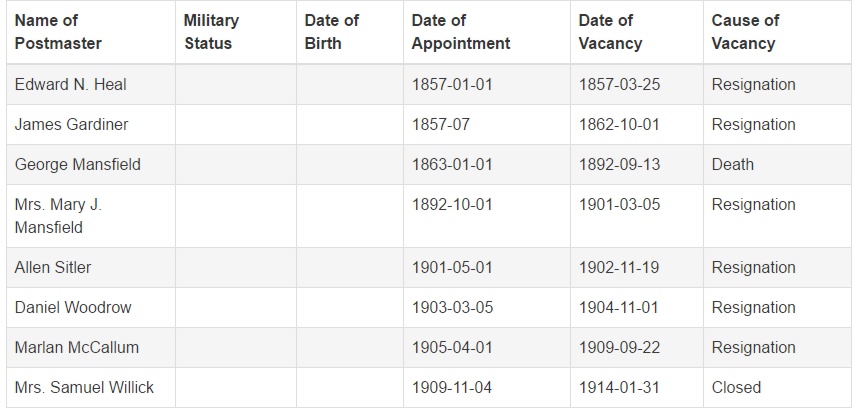Click the vacancy date 1892-09-13

pyautogui.click(x=619, y=164)
